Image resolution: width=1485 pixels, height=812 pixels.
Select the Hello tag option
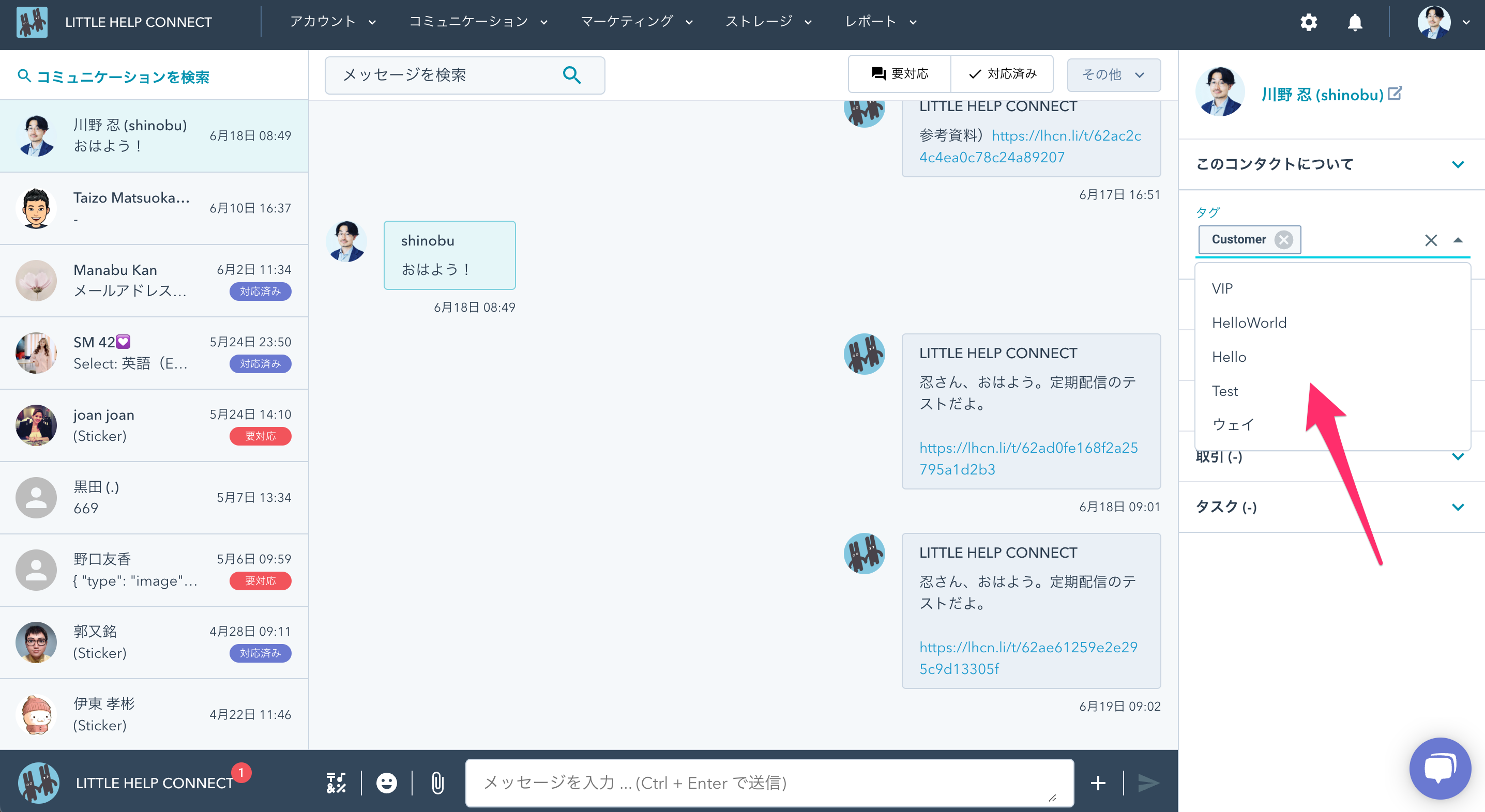coord(1332,357)
